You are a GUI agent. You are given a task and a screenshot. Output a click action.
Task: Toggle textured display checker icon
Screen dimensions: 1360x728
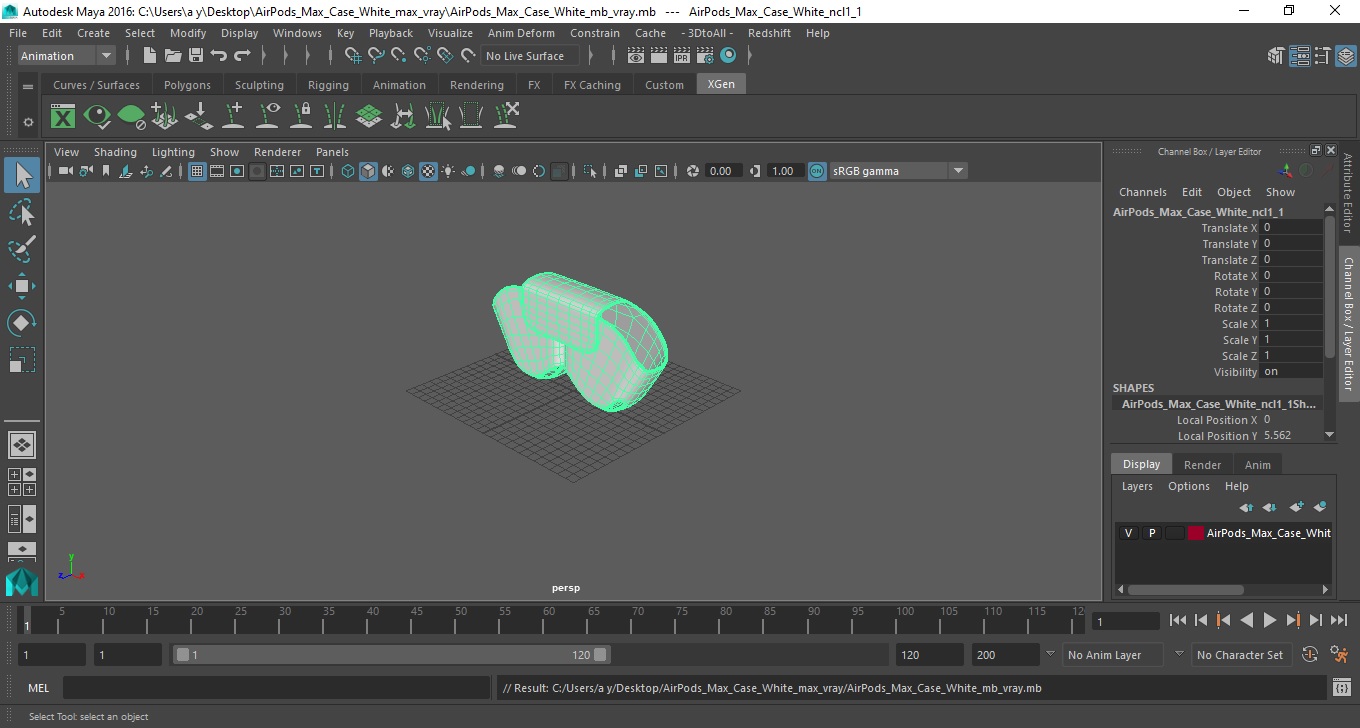(428, 171)
